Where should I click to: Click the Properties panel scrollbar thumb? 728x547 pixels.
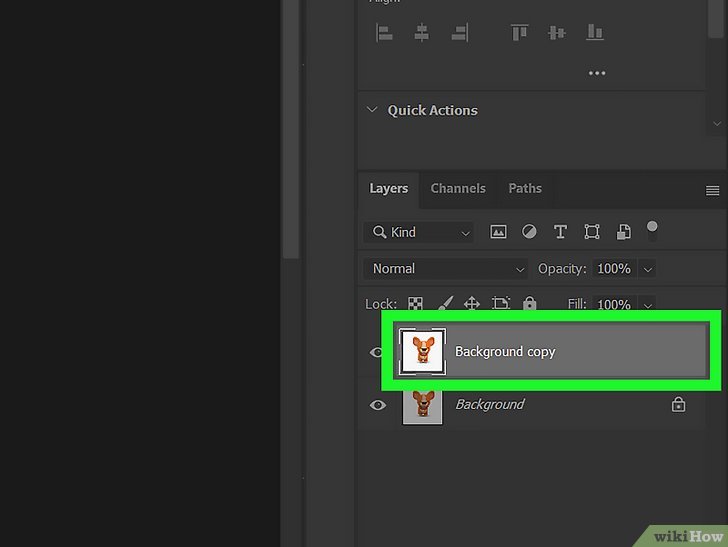click(715, 19)
